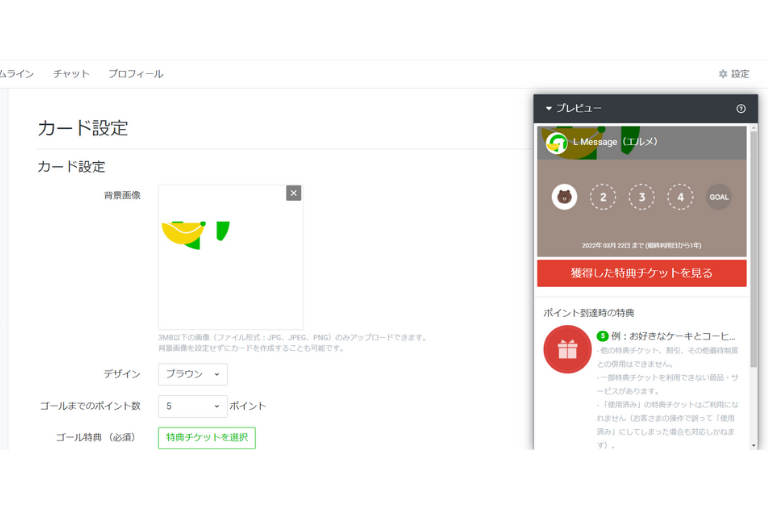Click the red gift box icon
Viewport: 768px width, 512px height.
[567, 349]
